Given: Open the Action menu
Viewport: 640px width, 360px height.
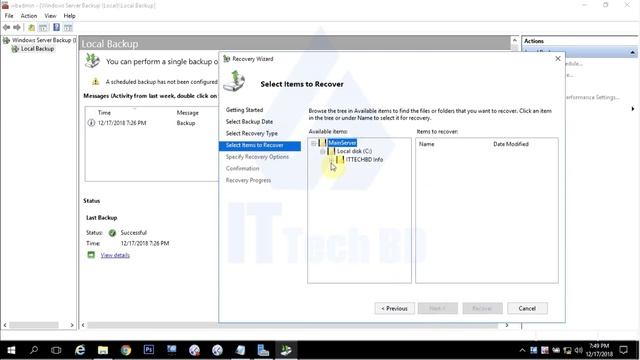Looking at the screenshot, I should pos(29,16).
